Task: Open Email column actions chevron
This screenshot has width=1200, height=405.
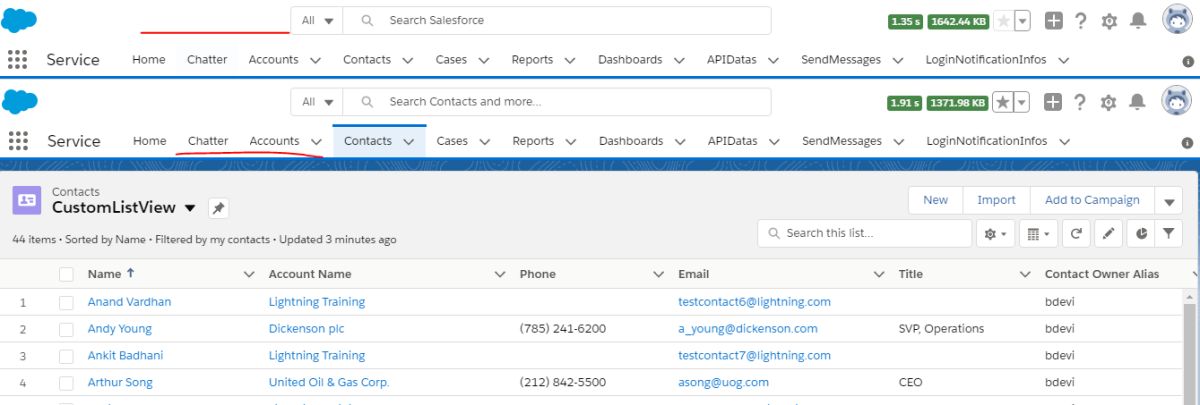Action: [x=879, y=274]
